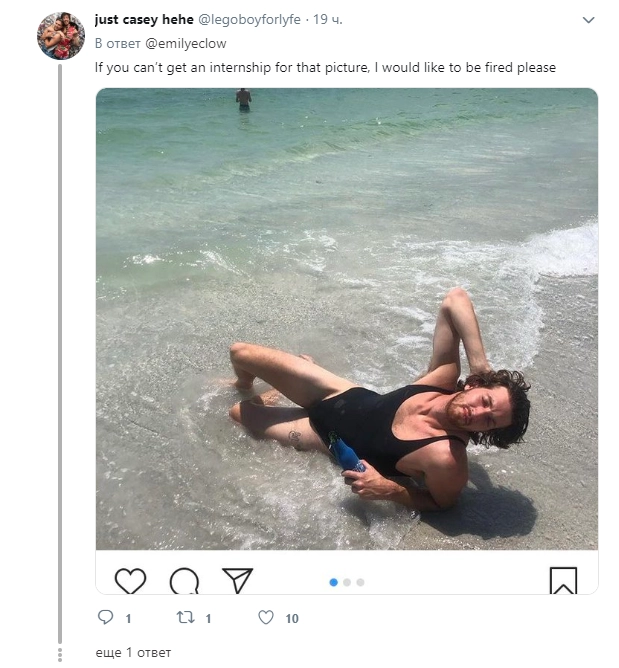619x668 pixels.
Task: Select the third carousel dot indicator
Action: point(360,582)
